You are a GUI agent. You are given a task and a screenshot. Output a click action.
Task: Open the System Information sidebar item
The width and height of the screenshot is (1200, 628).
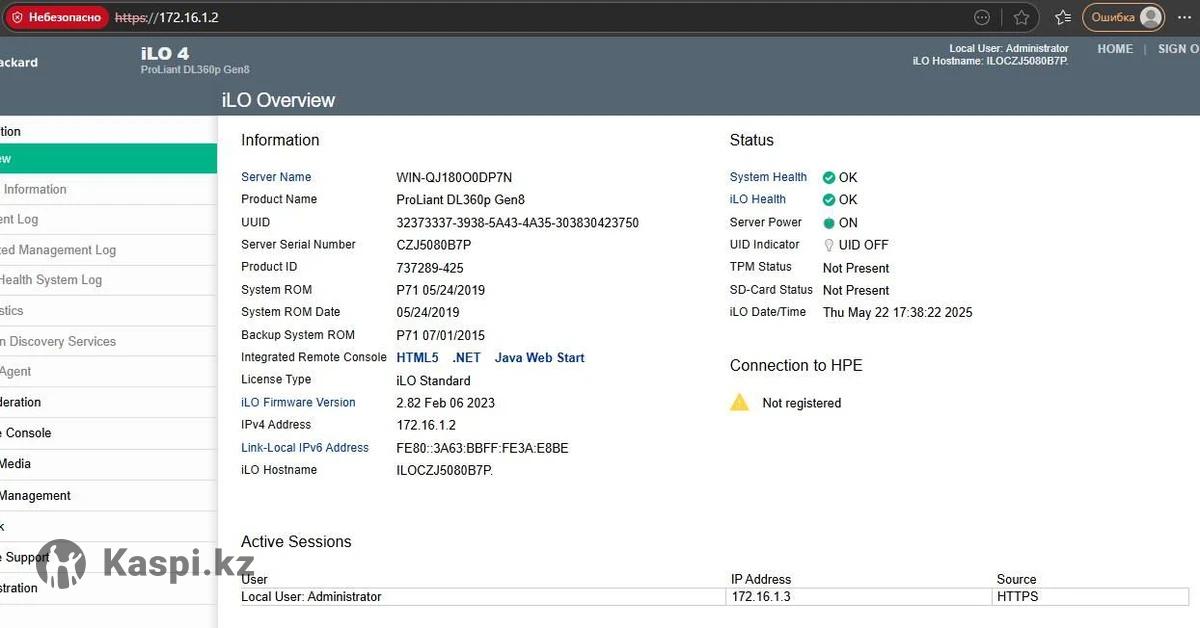(x=108, y=189)
